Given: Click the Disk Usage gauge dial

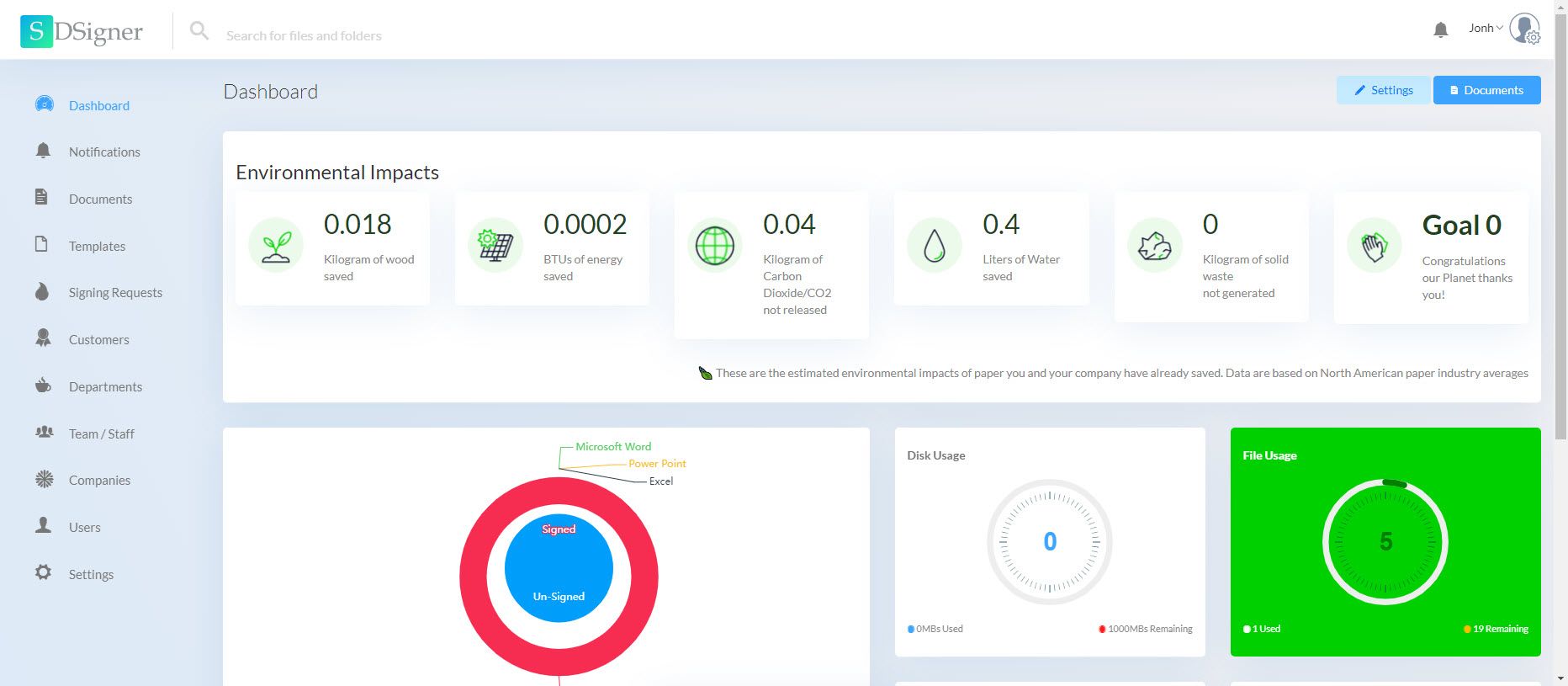Looking at the screenshot, I should tap(1049, 542).
